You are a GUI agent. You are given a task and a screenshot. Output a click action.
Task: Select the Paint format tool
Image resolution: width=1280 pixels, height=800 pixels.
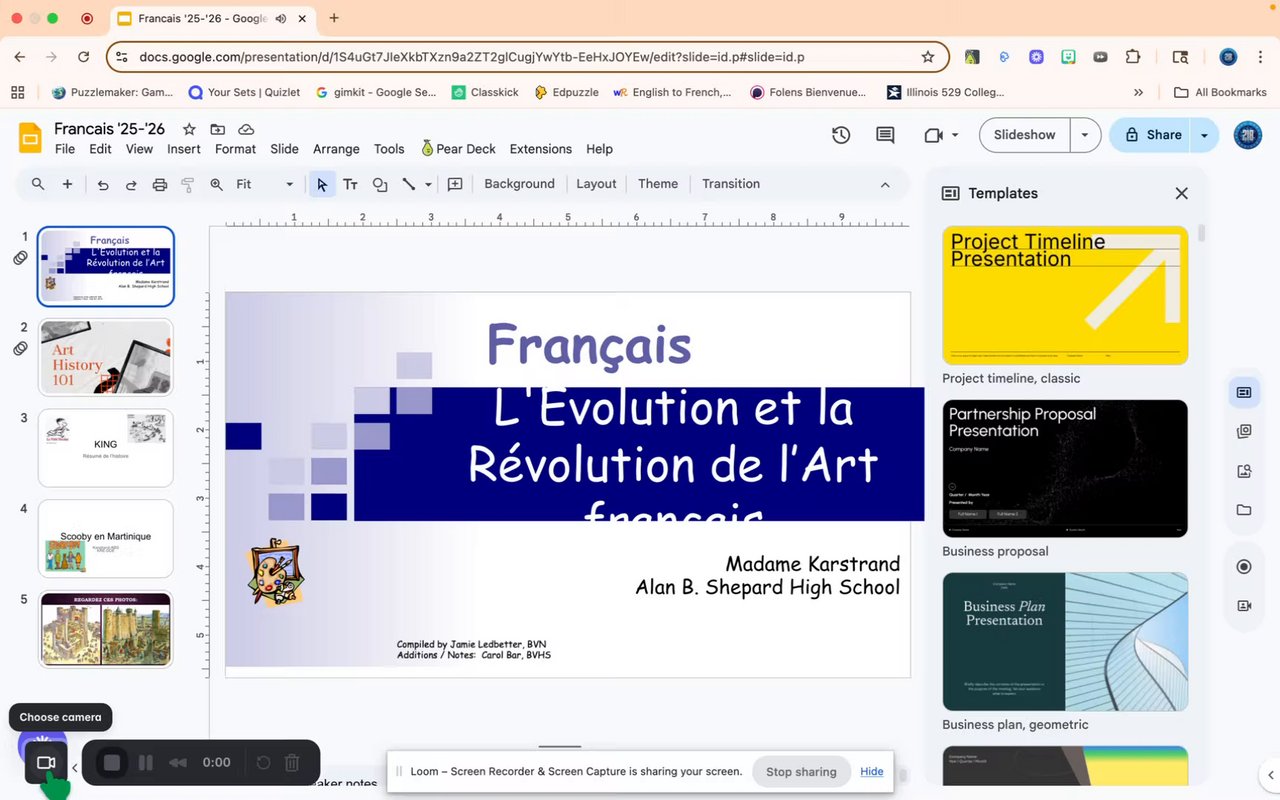pyautogui.click(x=187, y=184)
